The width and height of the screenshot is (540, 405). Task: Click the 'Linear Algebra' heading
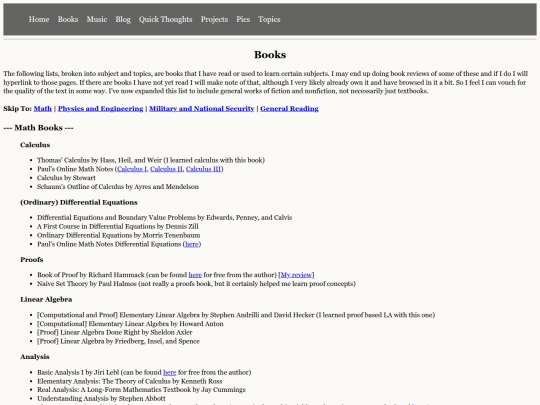[x=46, y=299]
